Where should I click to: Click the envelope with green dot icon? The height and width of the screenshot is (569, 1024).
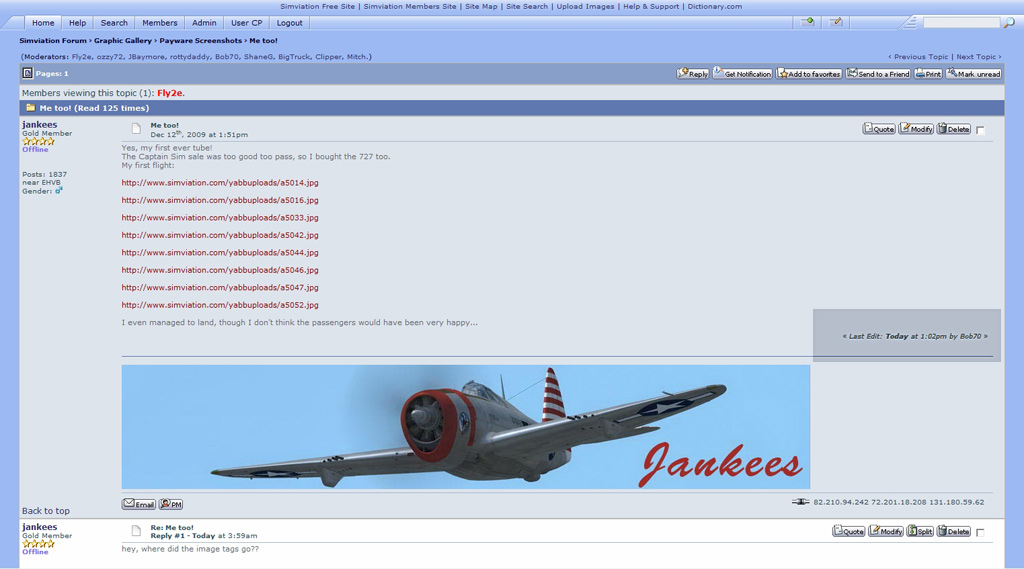[808, 22]
